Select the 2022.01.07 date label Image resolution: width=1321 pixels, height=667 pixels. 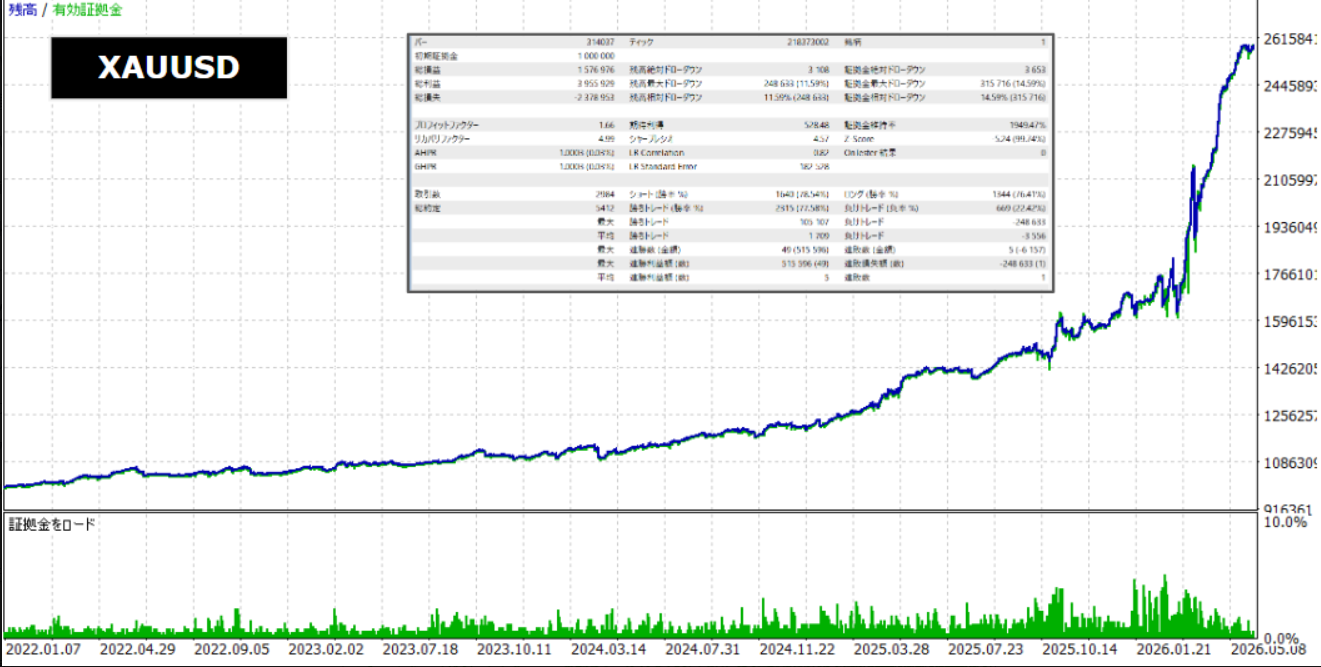point(42,648)
